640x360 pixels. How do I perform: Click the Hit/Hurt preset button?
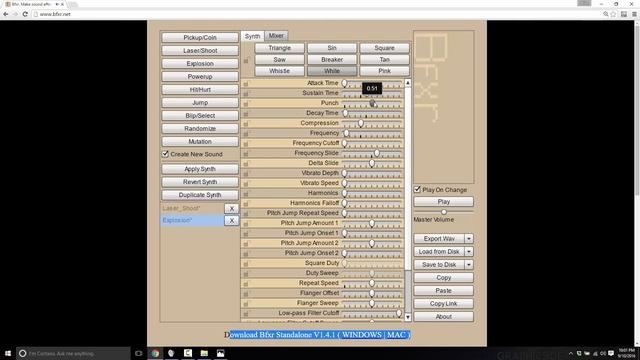click(200, 89)
